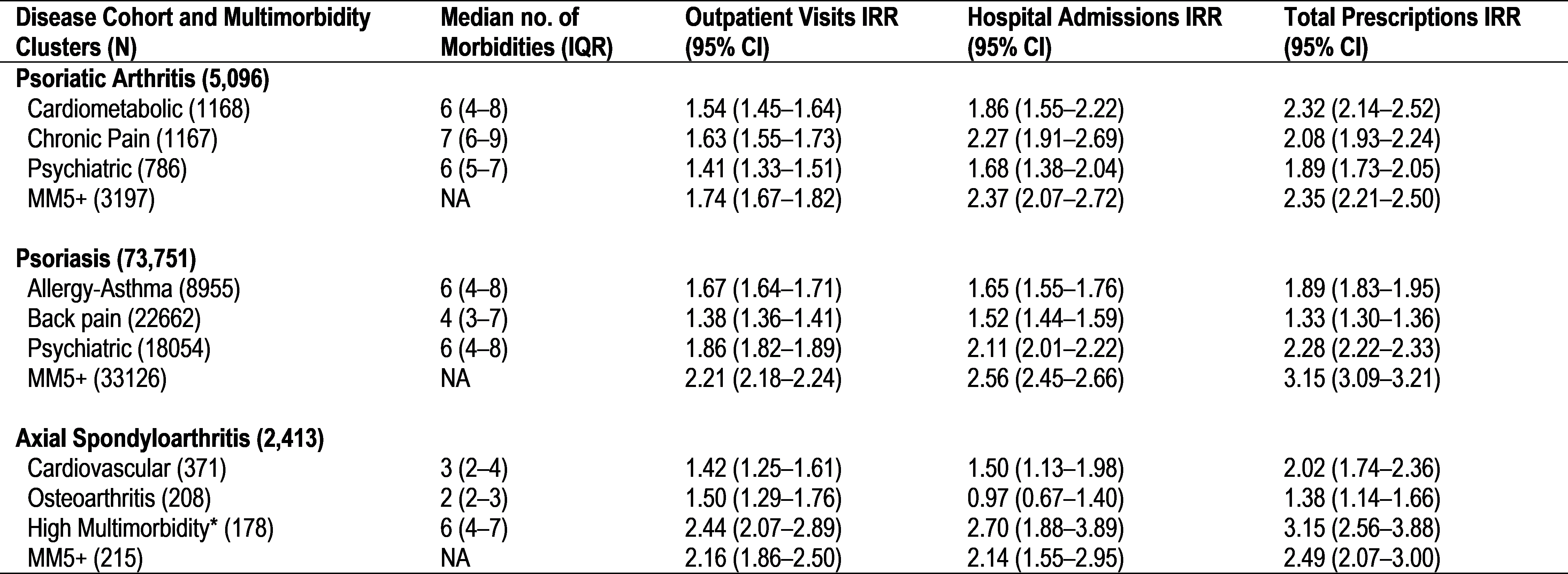1568x574 pixels.
Task: Select the Psychiatric (786) row label
Action: (x=107, y=169)
